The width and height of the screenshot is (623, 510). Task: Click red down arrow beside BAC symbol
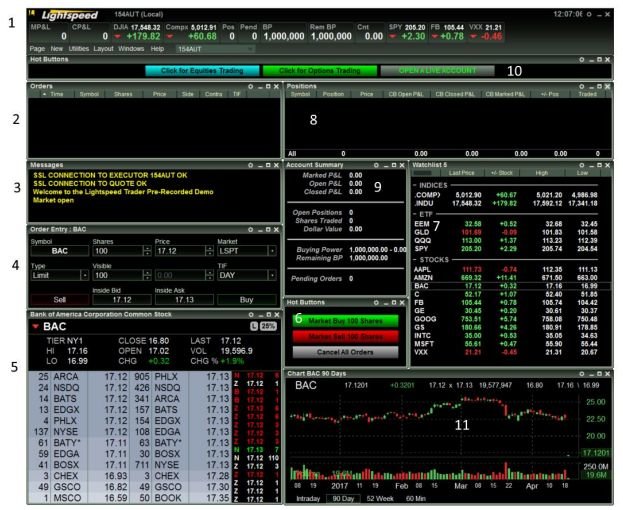(x=35, y=326)
